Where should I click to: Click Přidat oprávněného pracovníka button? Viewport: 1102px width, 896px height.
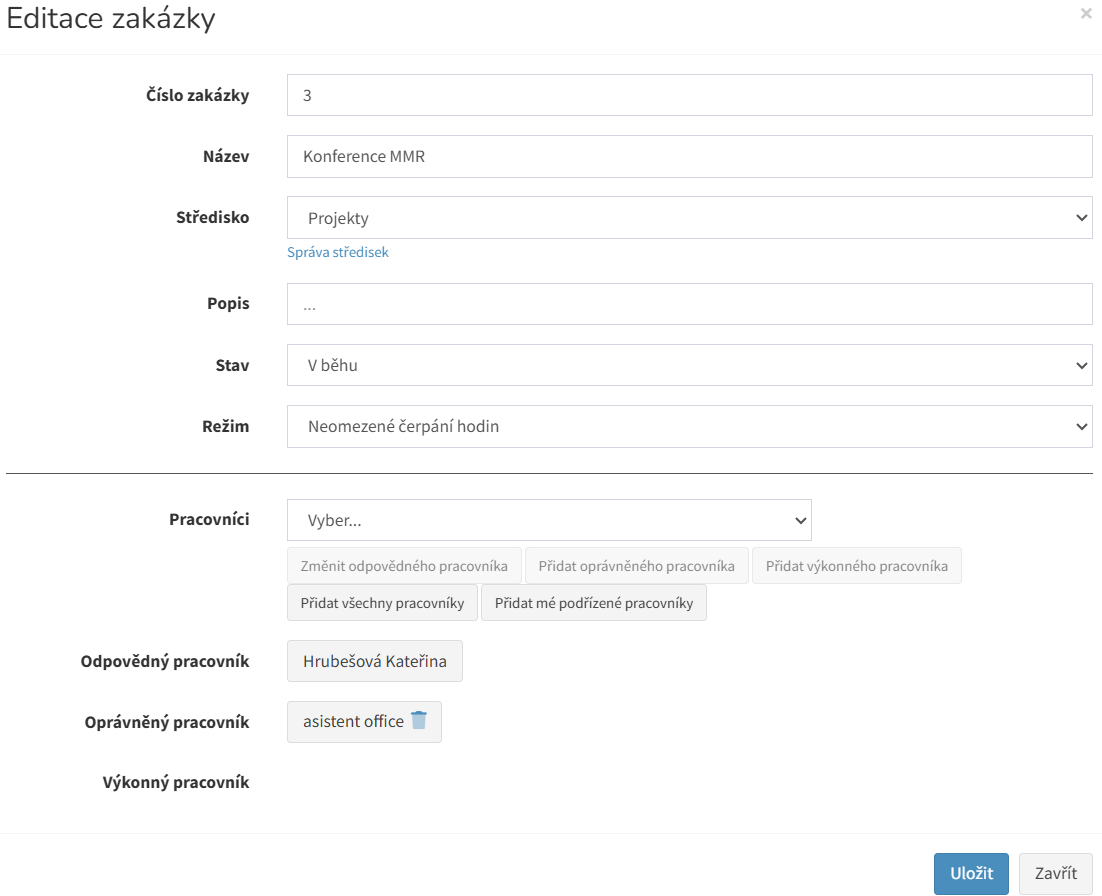pyautogui.click(x=636, y=566)
